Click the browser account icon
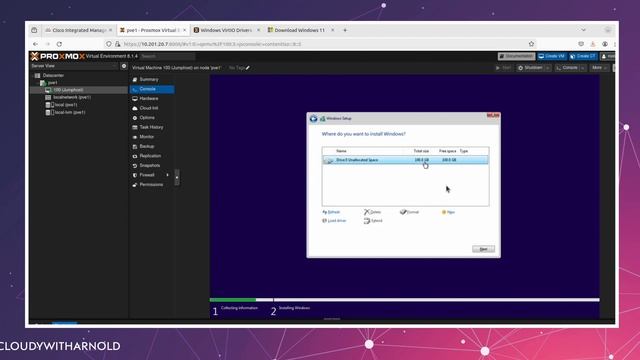 (605, 44)
